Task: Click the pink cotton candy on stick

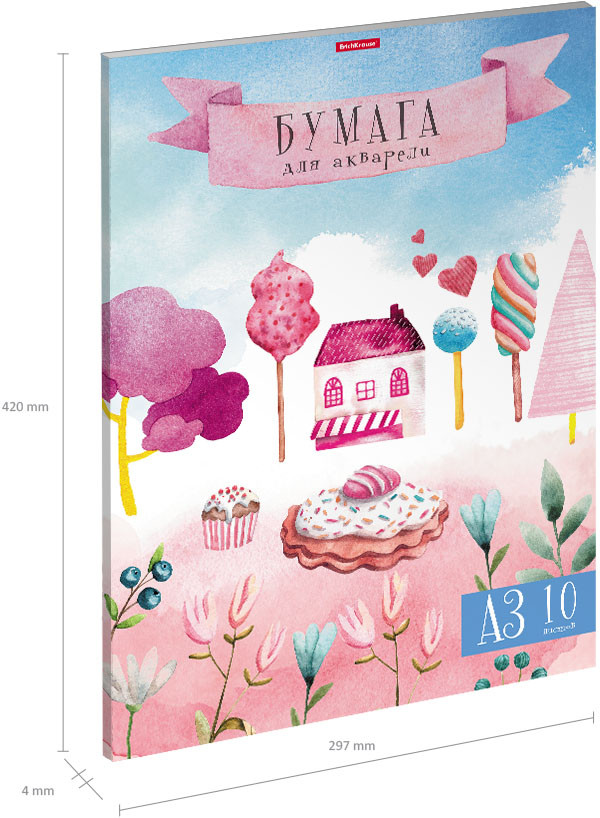Action: pyautogui.click(x=282, y=355)
